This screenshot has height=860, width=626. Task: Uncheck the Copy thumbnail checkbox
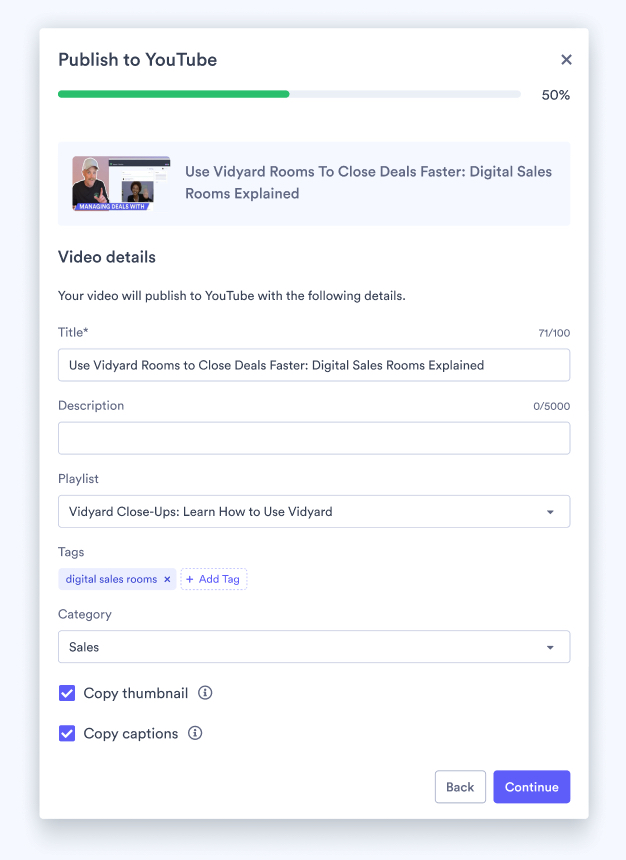click(67, 693)
